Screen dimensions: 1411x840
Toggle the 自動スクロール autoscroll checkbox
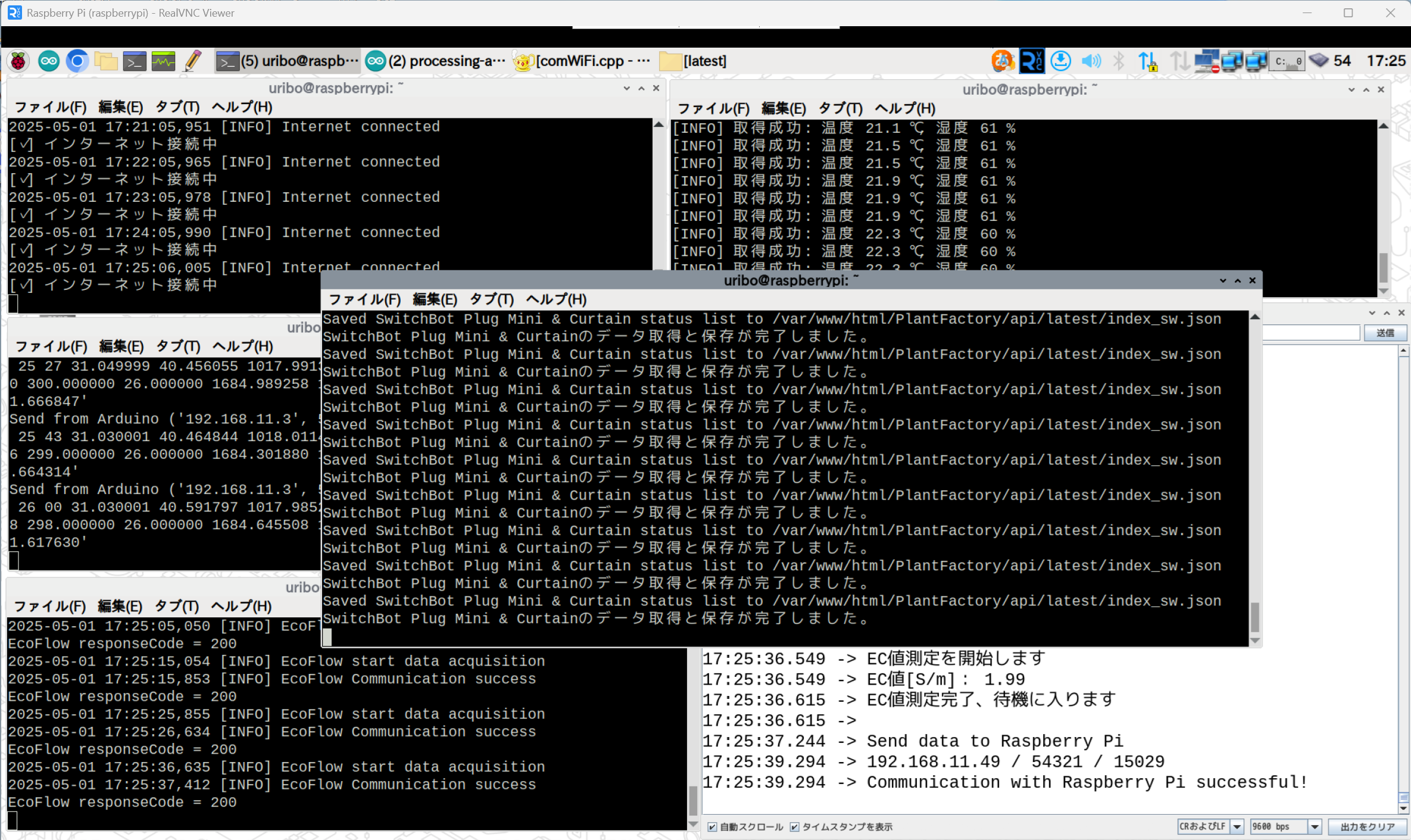[x=713, y=827]
